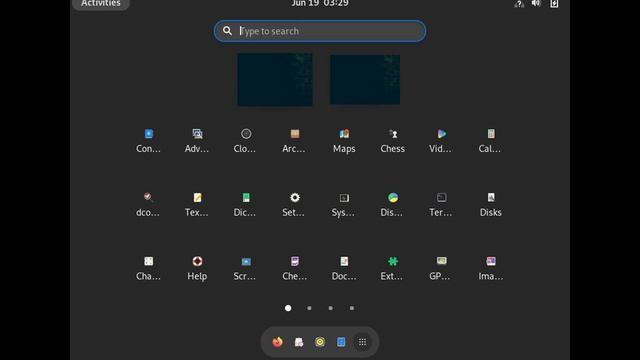Select the first workspace thumbnail
Image resolution: width=640 pixels, height=360 pixels.
[275, 80]
